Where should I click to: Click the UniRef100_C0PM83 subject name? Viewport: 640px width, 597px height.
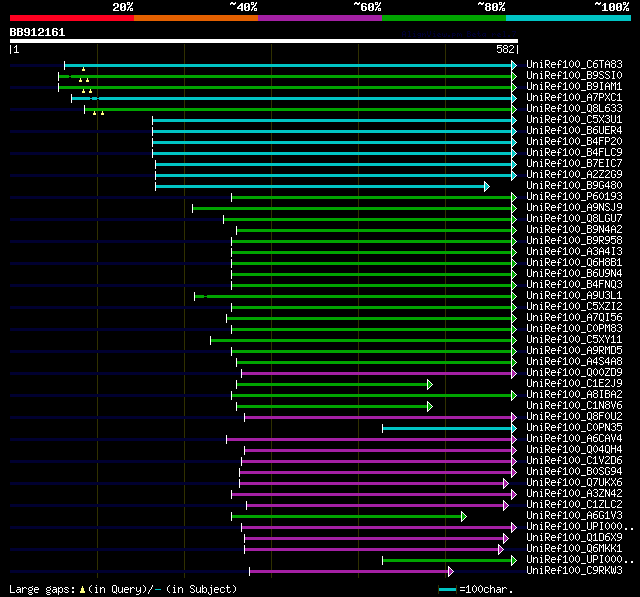pos(574,329)
